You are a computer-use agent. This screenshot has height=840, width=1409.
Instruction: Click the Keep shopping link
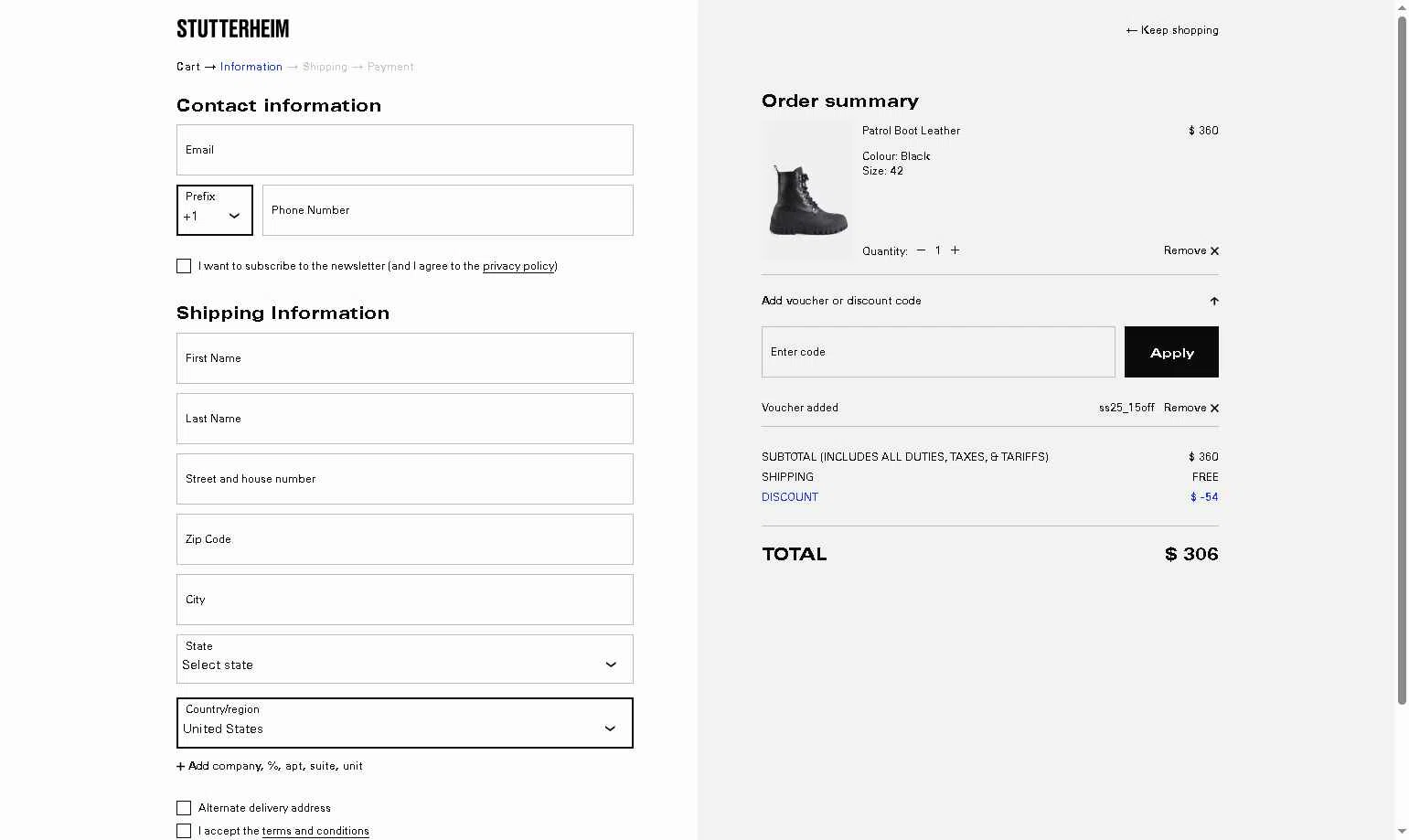(1172, 30)
